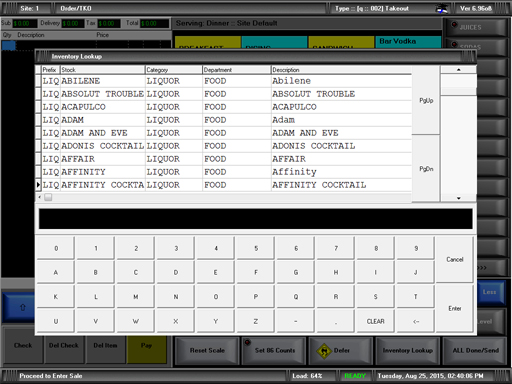Click the Takeout type icon in header
The image size is (512, 384).
tap(442, 8)
